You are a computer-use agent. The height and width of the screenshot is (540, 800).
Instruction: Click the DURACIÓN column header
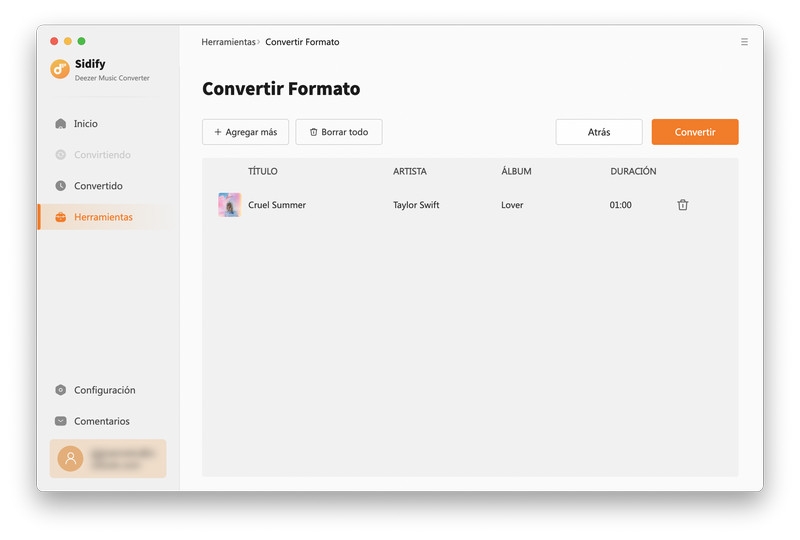(x=633, y=171)
